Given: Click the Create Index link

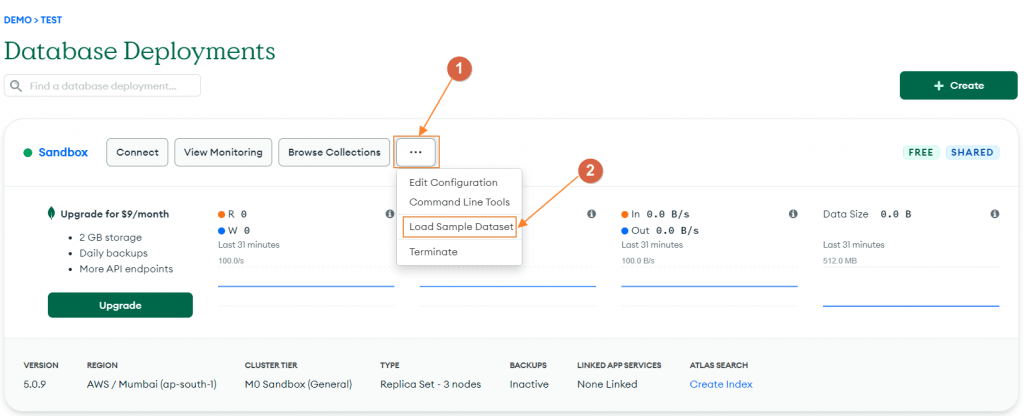Looking at the screenshot, I should [721, 385].
